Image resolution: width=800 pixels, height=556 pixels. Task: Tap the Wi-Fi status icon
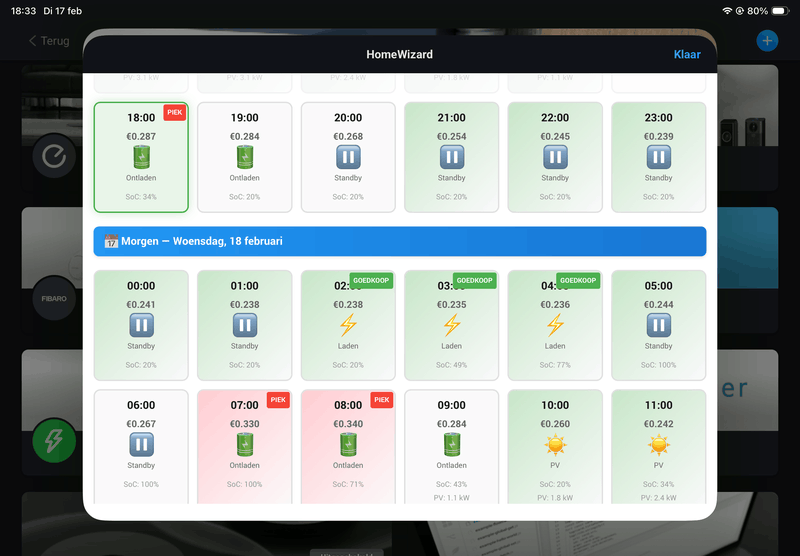tap(727, 11)
